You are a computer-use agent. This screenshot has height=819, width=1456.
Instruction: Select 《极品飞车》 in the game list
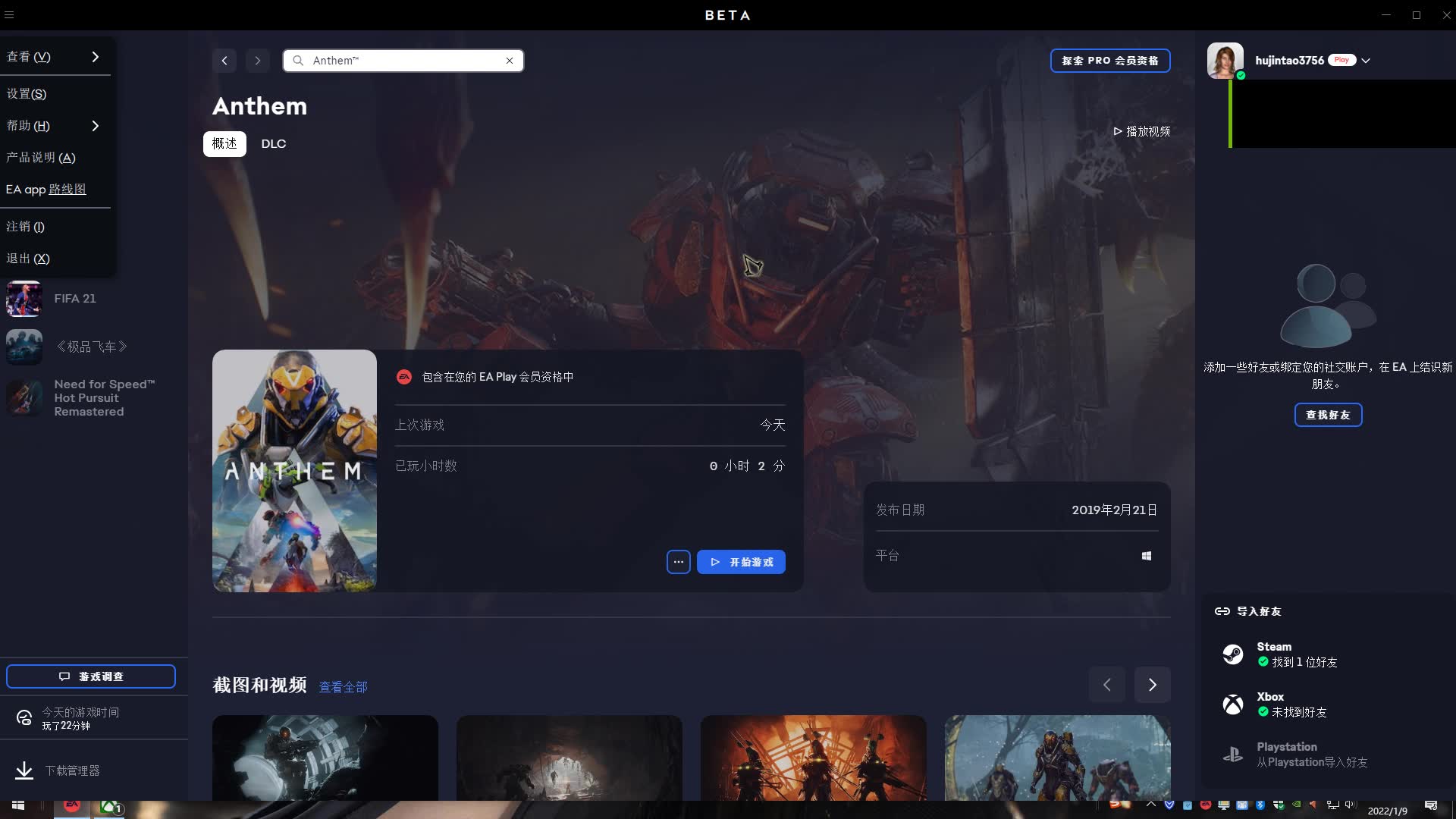[92, 347]
